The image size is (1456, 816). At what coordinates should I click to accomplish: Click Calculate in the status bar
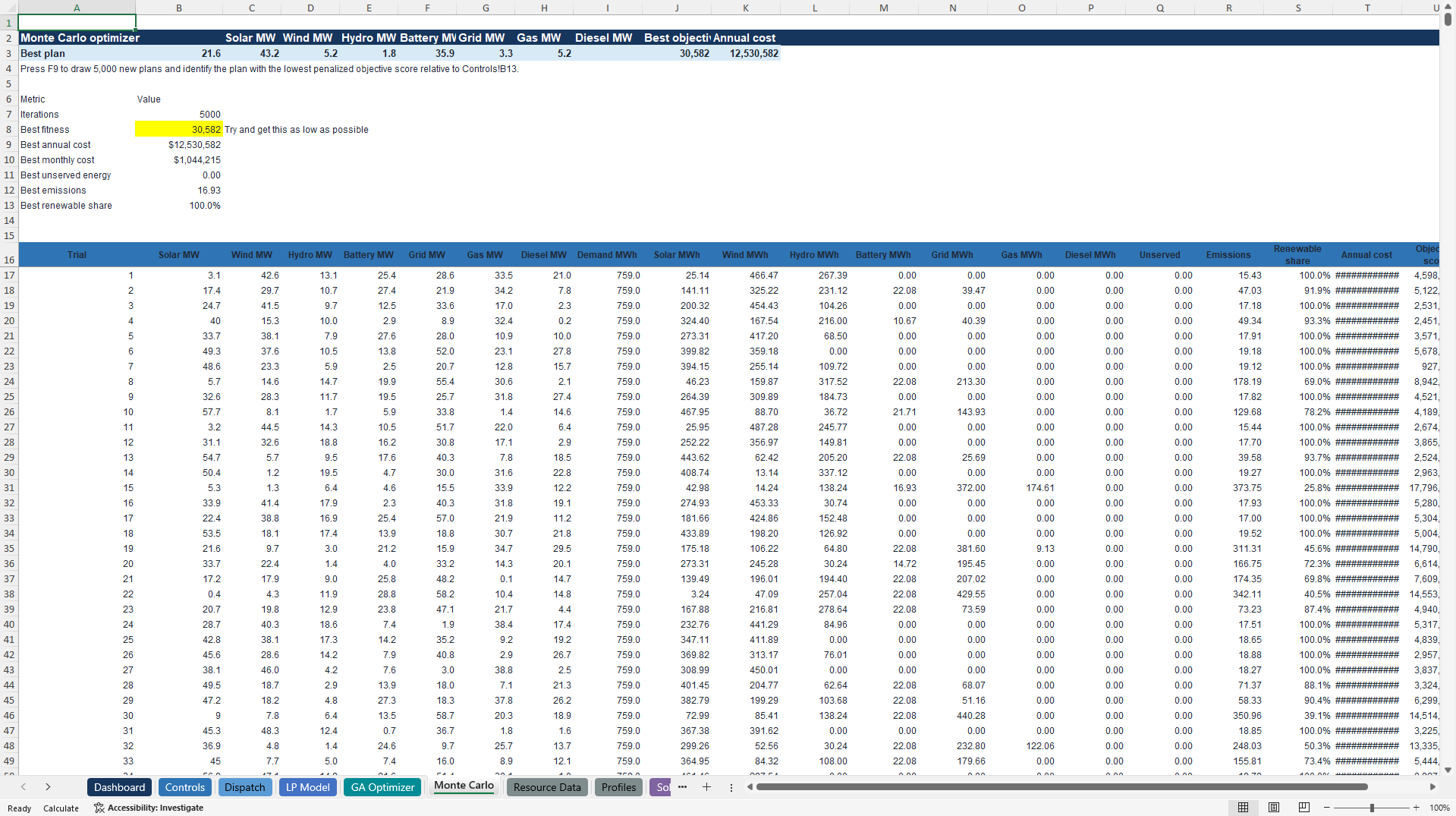61,808
